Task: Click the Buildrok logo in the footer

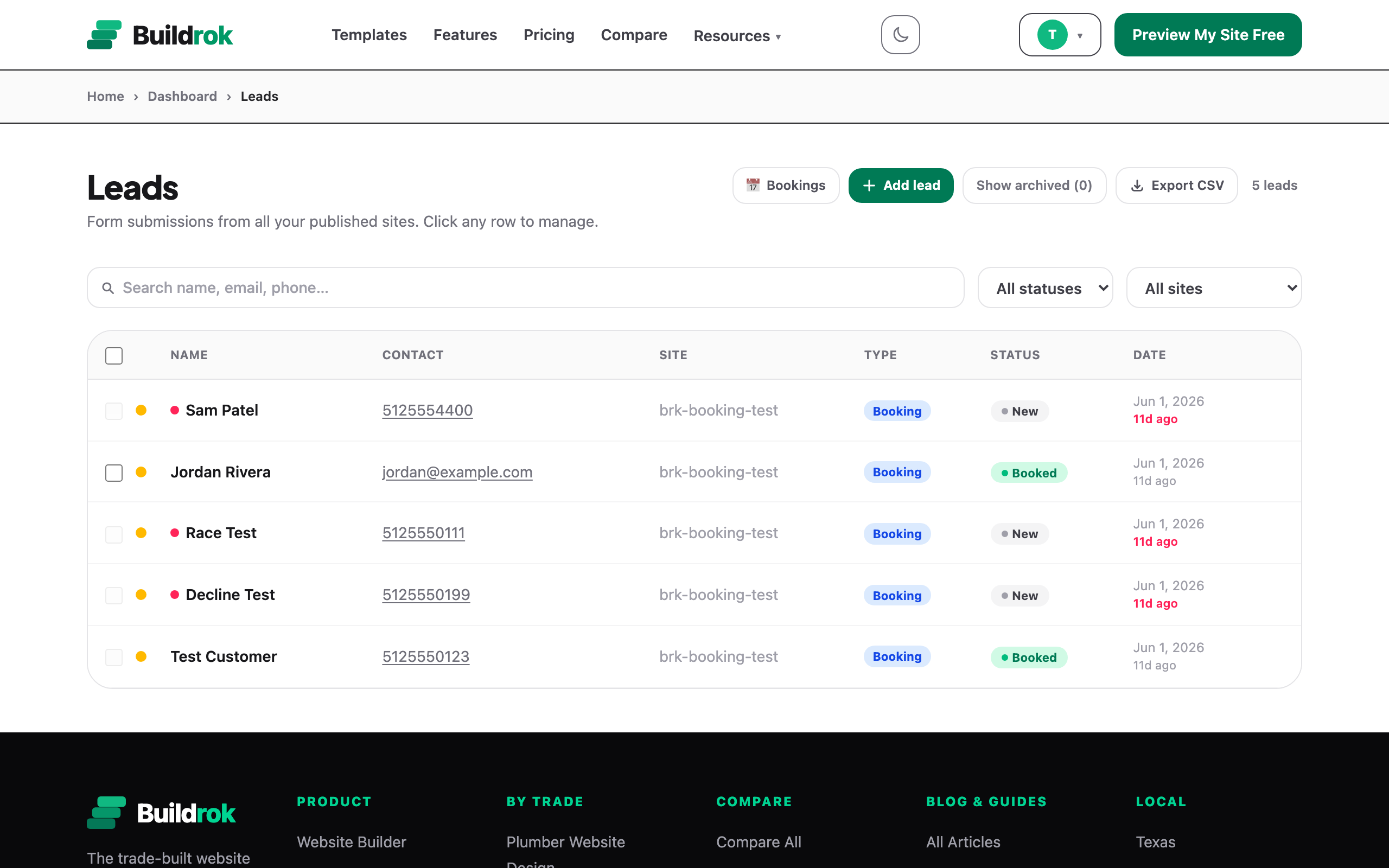Action: tap(161, 812)
